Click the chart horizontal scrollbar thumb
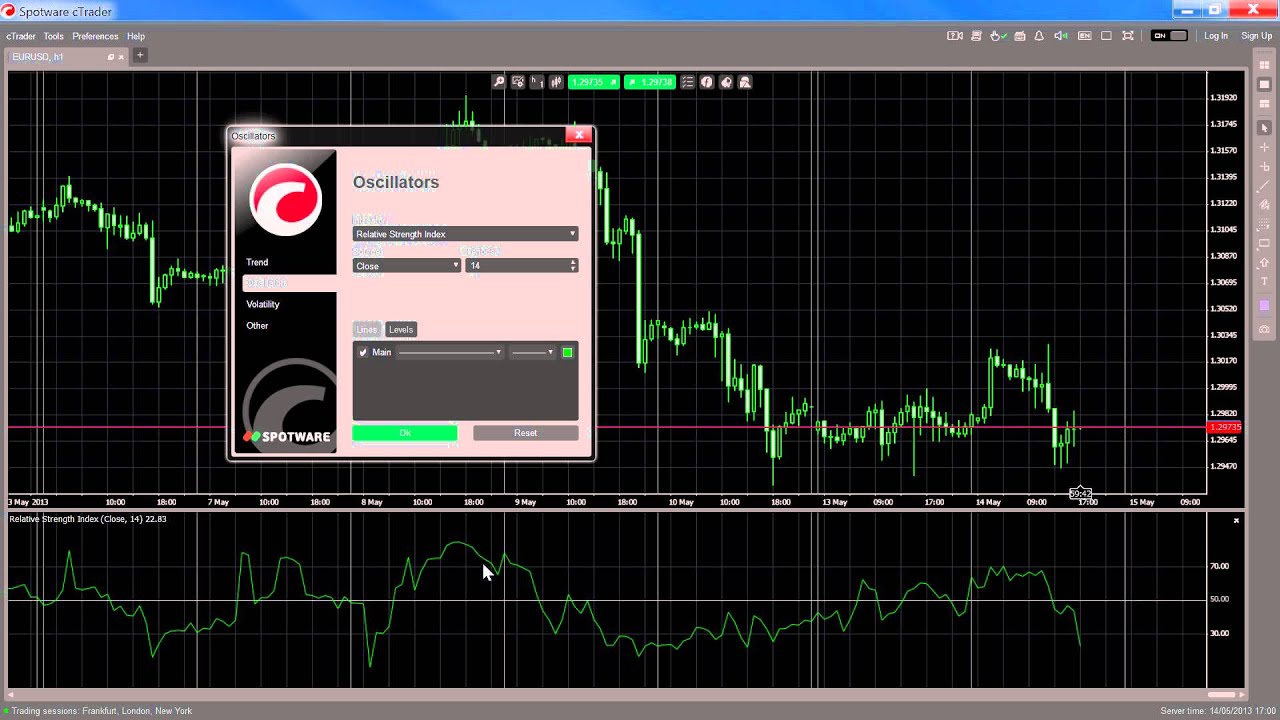This screenshot has height=720, width=1280. pyautogui.click(x=1222, y=694)
